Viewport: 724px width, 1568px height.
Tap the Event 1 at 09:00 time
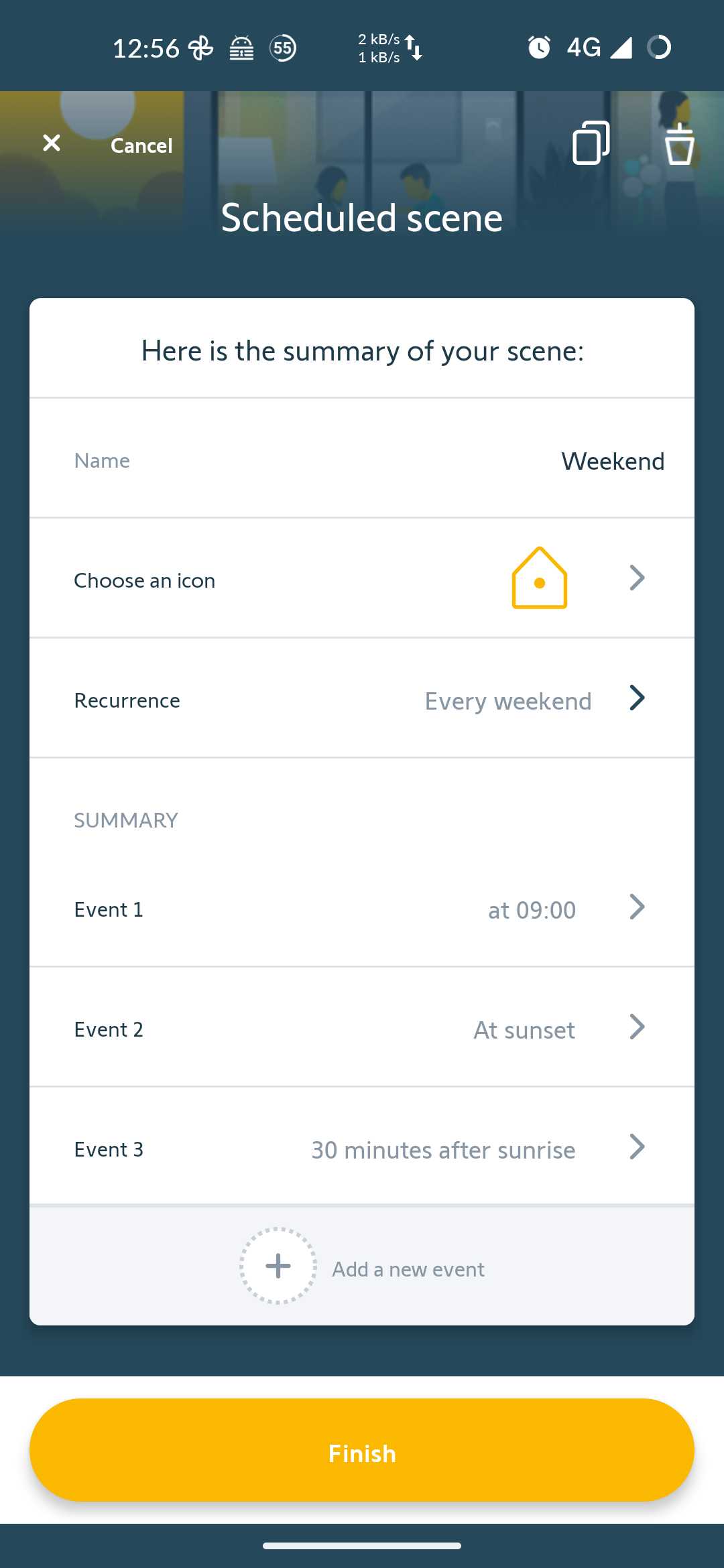click(x=532, y=910)
